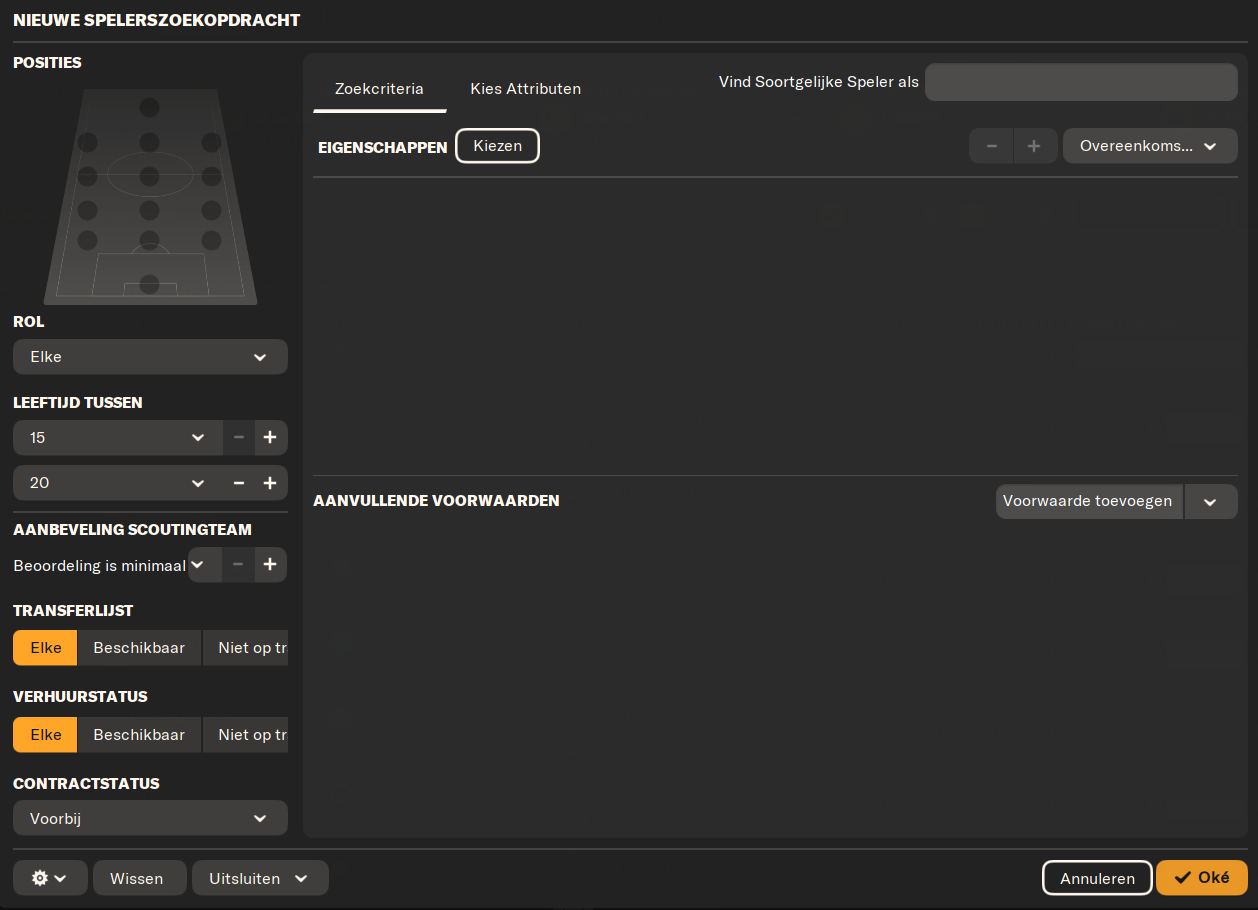Image resolution: width=1258 pixels, height=910 pixels.
Task: Decrease maximum age with minus icon
Action: pyautogui.click(x=239, y=483)
